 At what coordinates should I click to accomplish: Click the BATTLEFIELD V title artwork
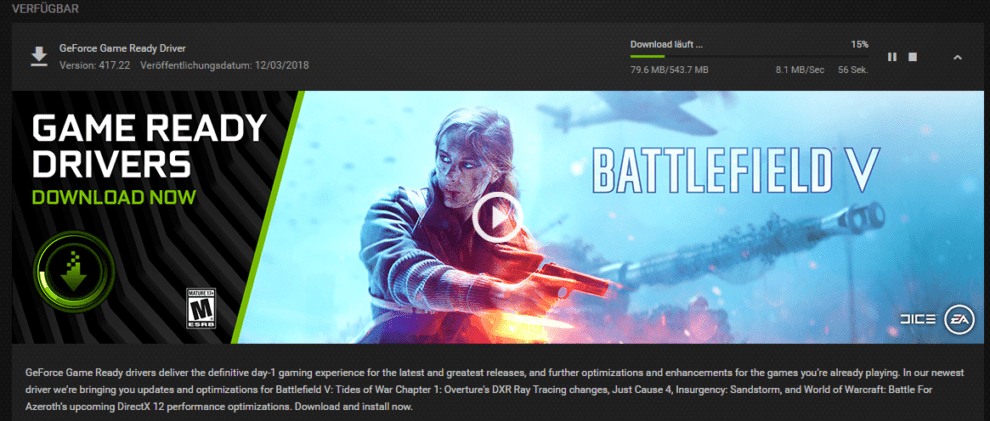[x=736, y=169]
